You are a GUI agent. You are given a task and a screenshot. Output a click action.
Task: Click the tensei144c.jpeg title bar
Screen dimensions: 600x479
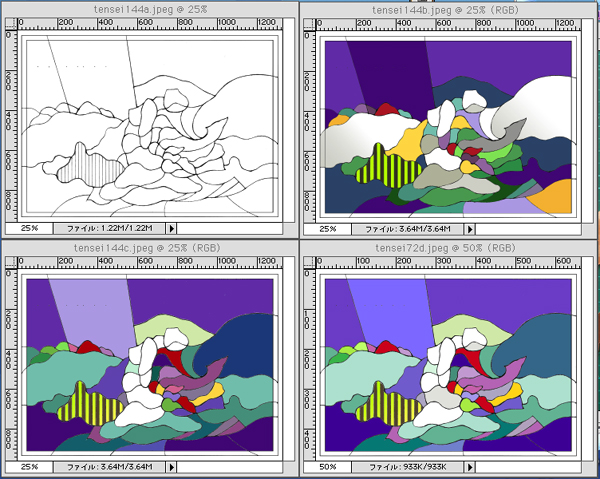pyautogui.click(x=148, y=248)
